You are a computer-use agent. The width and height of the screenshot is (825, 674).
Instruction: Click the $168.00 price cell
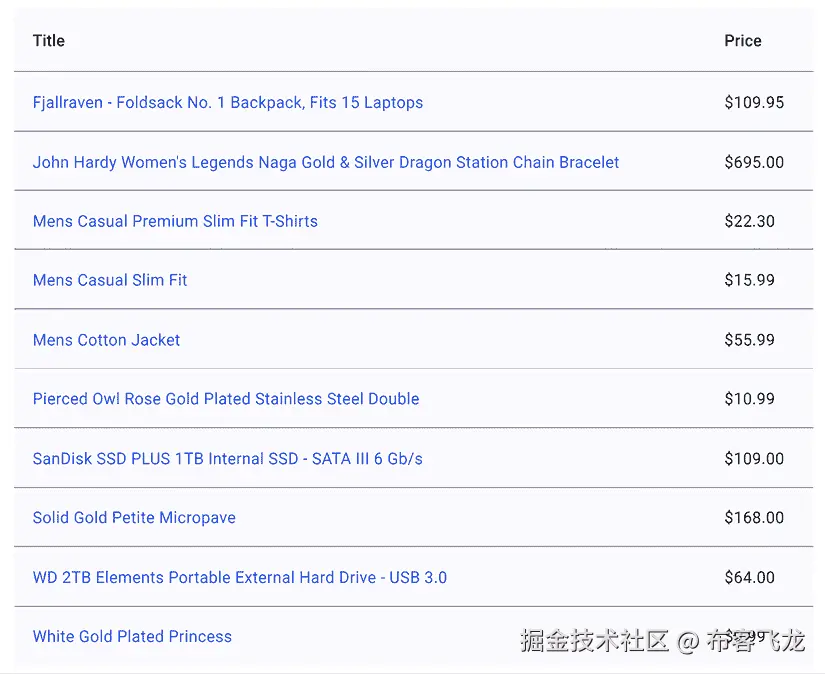[754, 518]
